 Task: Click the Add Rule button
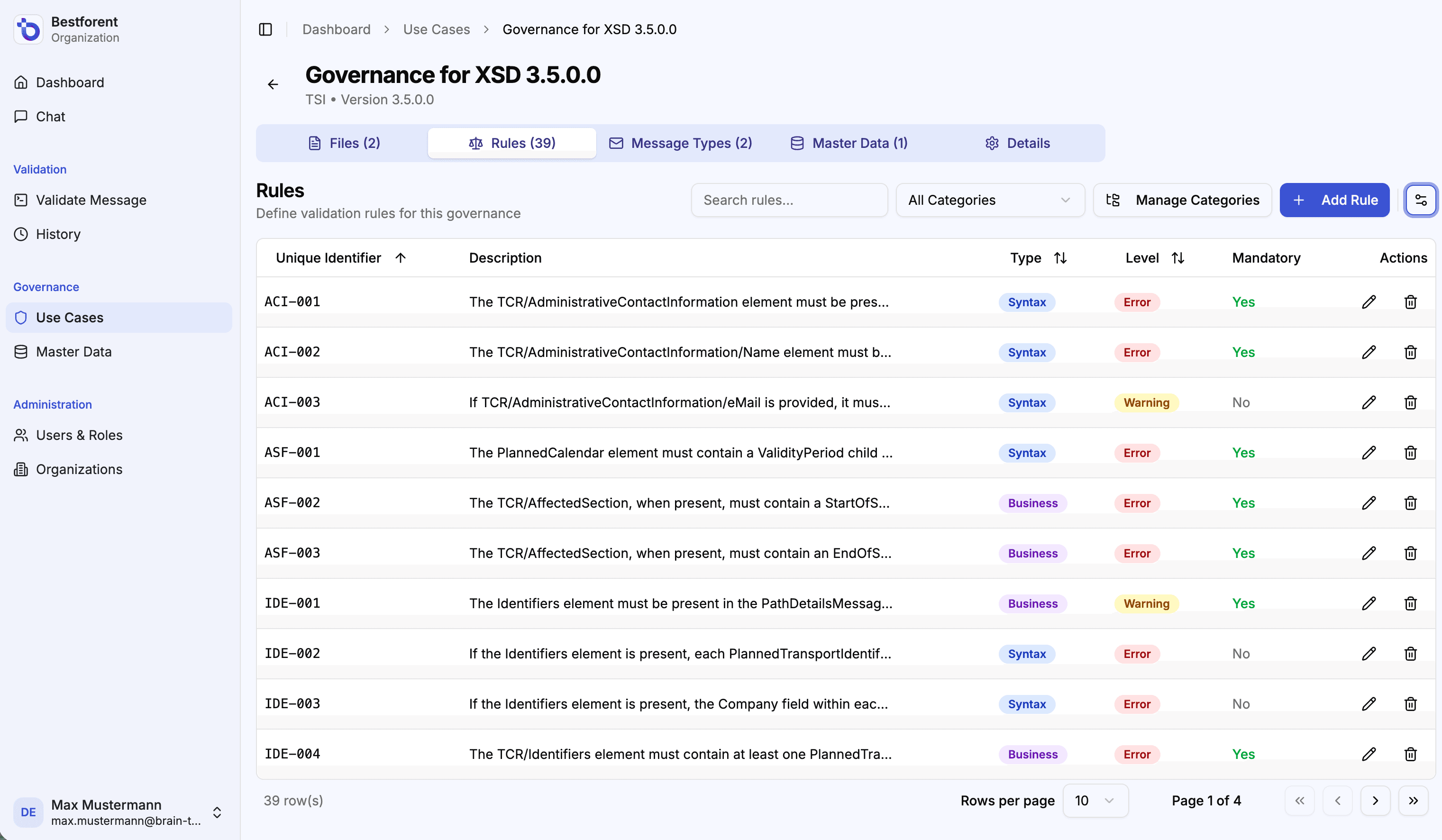point(1334,200)
